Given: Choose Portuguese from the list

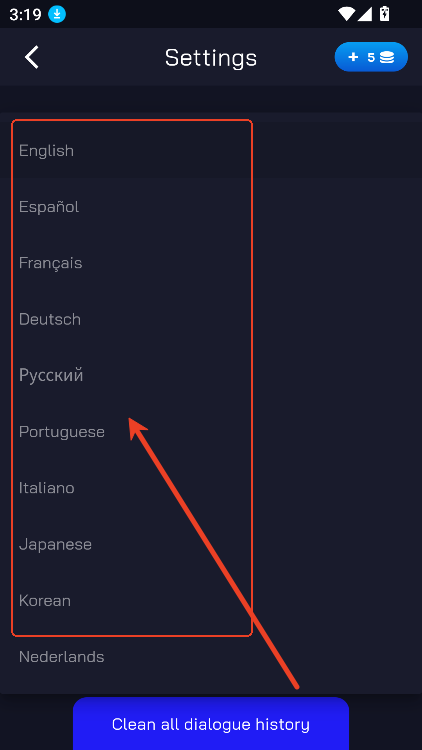Looking at the screenshot, I should pyautogui.click(x=62, y=432).
